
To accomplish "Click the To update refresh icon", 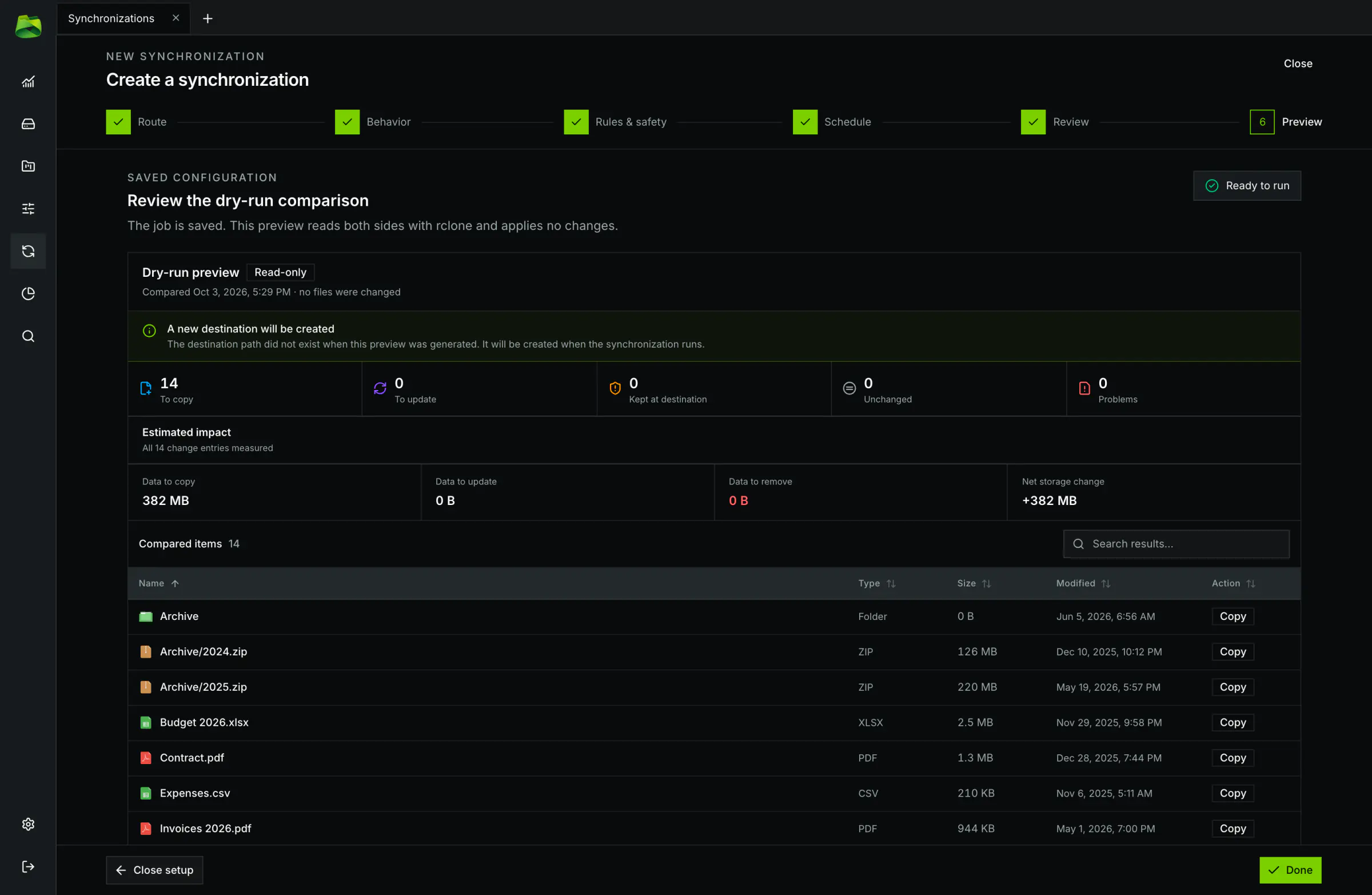I will click(x=380, y=388).
